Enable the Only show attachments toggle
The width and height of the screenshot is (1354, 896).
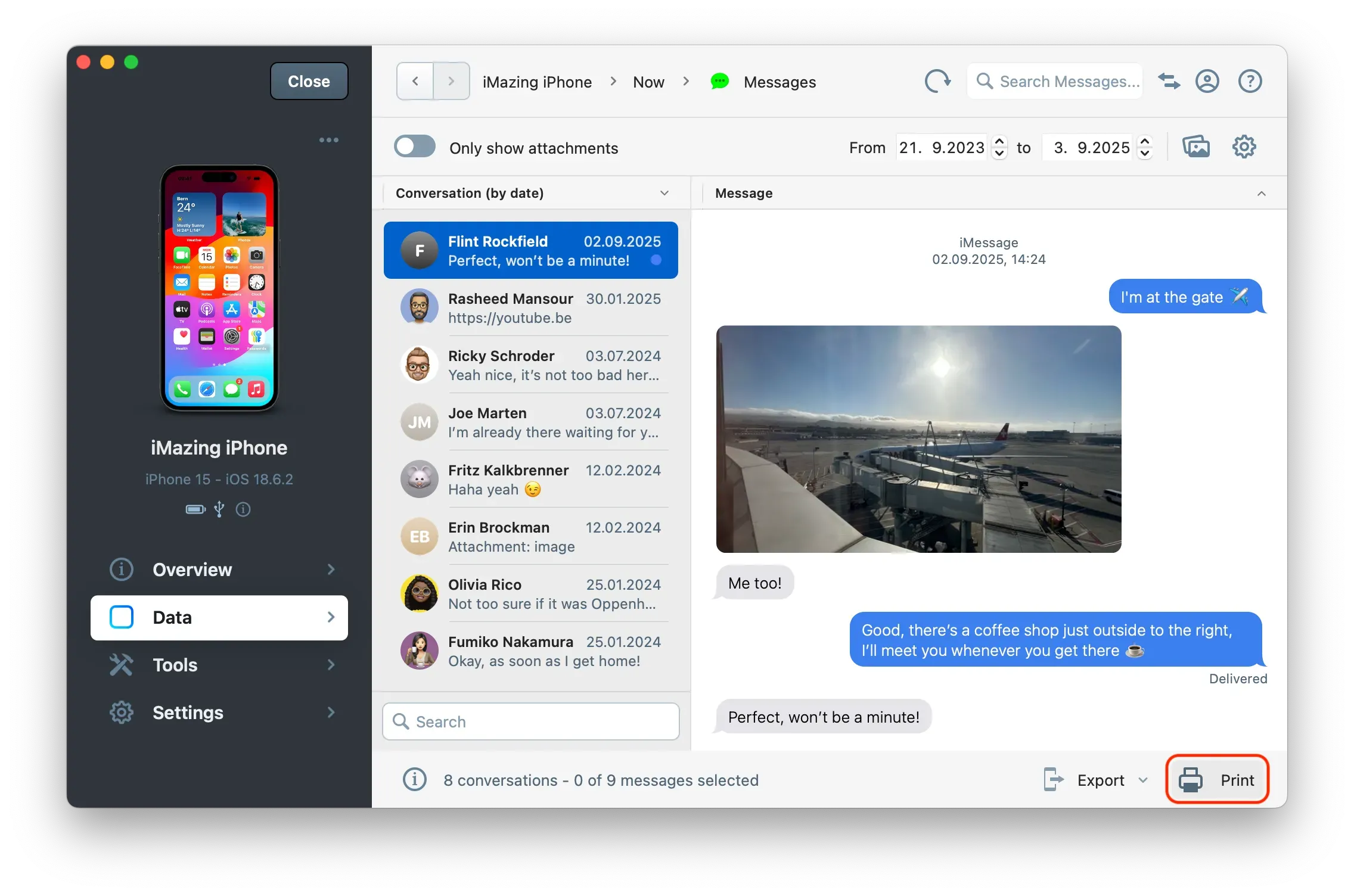(415, 146)
